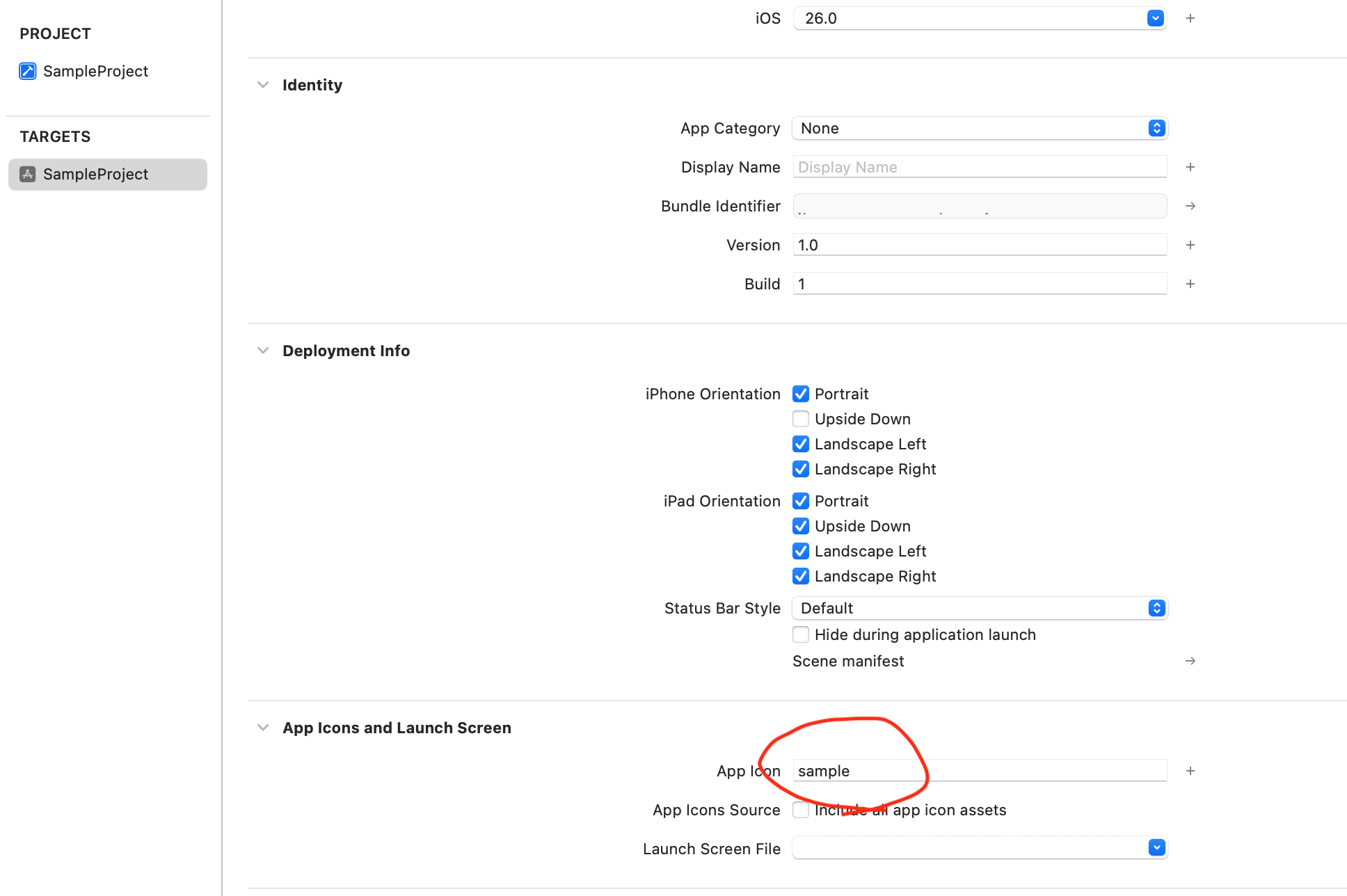
Task: Collapse the Identity section
Action: click(263, 85)
